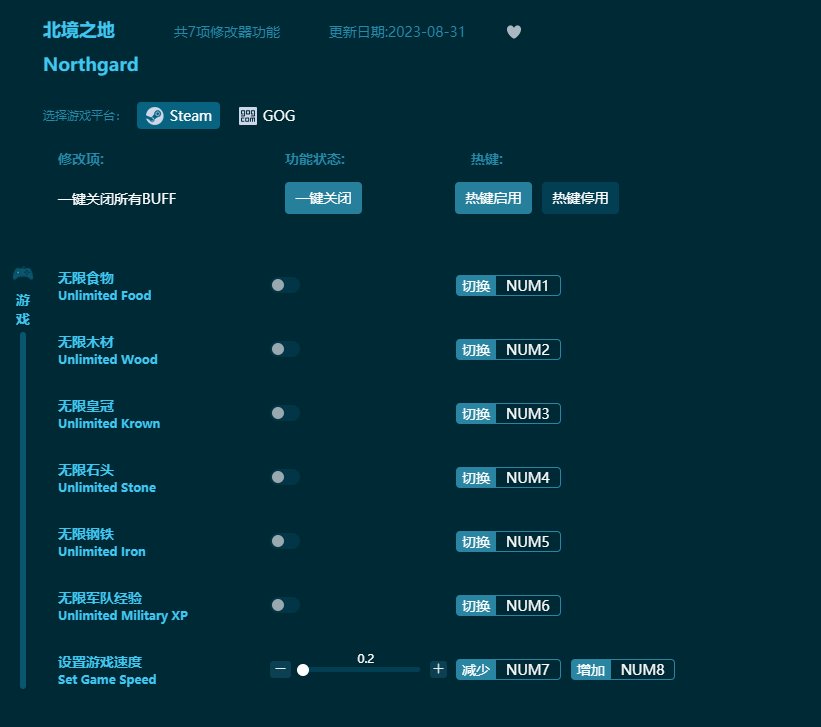Image resolution: width=821 pixels, height=727 pixels.
Task: Click 切换 NUM1 hotkey for Unlimited Food
Action: [508, 285]
